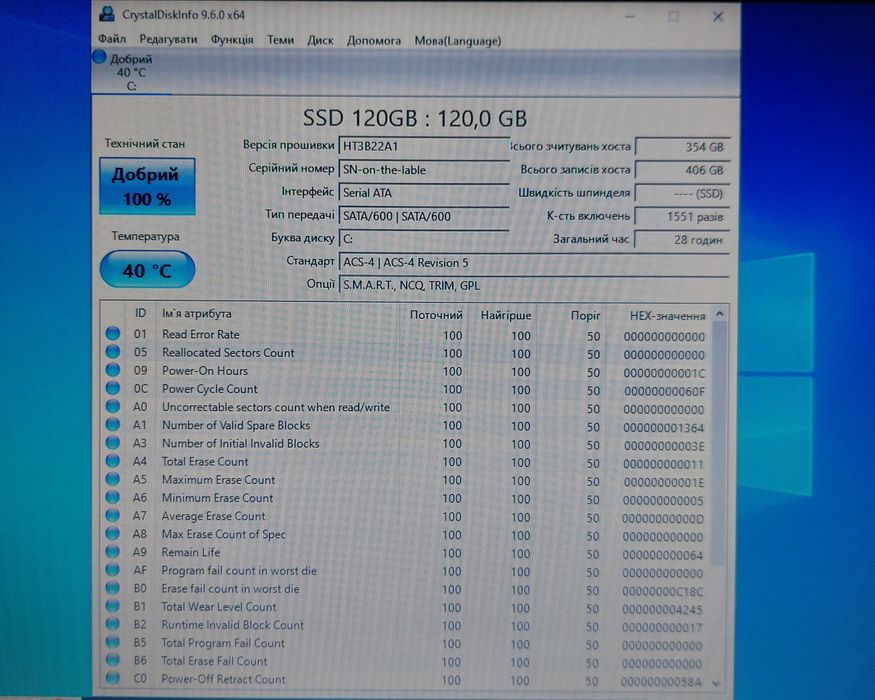This screenshot has height=700, width=875.
Task: Click status orb for Remain Life
Action: click(113, 552)
